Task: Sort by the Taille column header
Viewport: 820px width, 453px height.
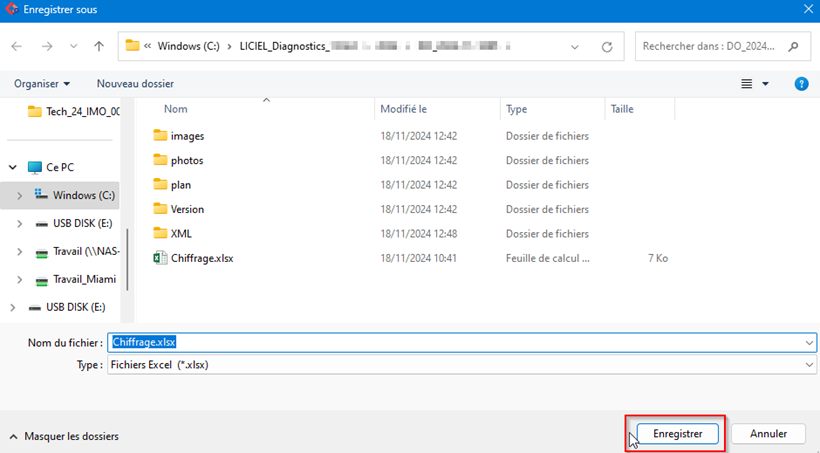Action: tap(622, 109)
